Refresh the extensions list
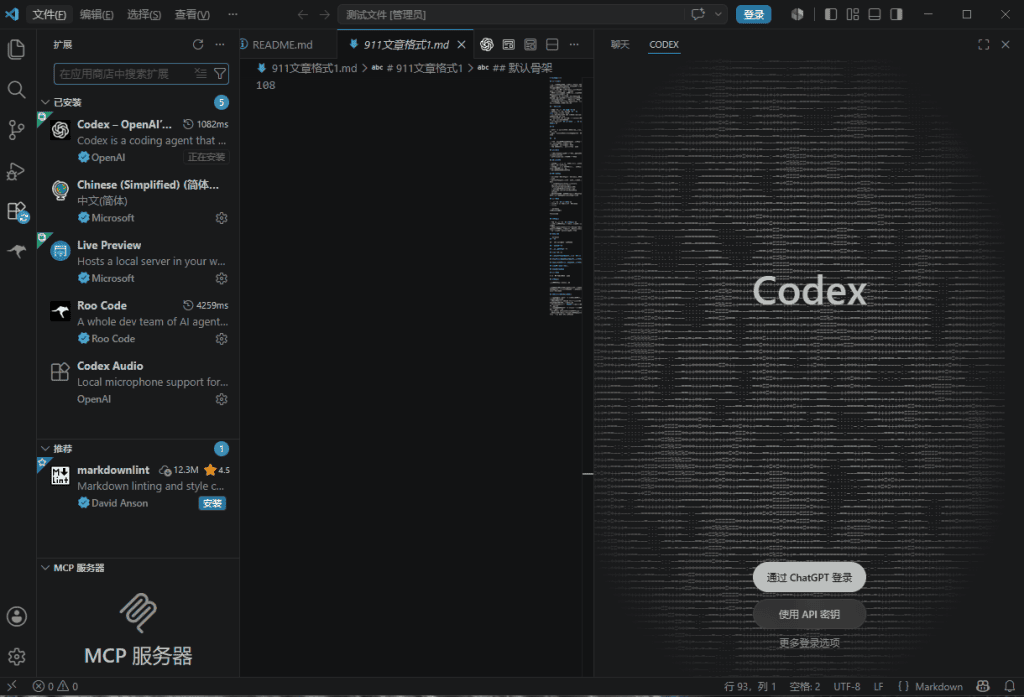The width and height of the screenshot is (1024, 697). click(x=198, y=44)
